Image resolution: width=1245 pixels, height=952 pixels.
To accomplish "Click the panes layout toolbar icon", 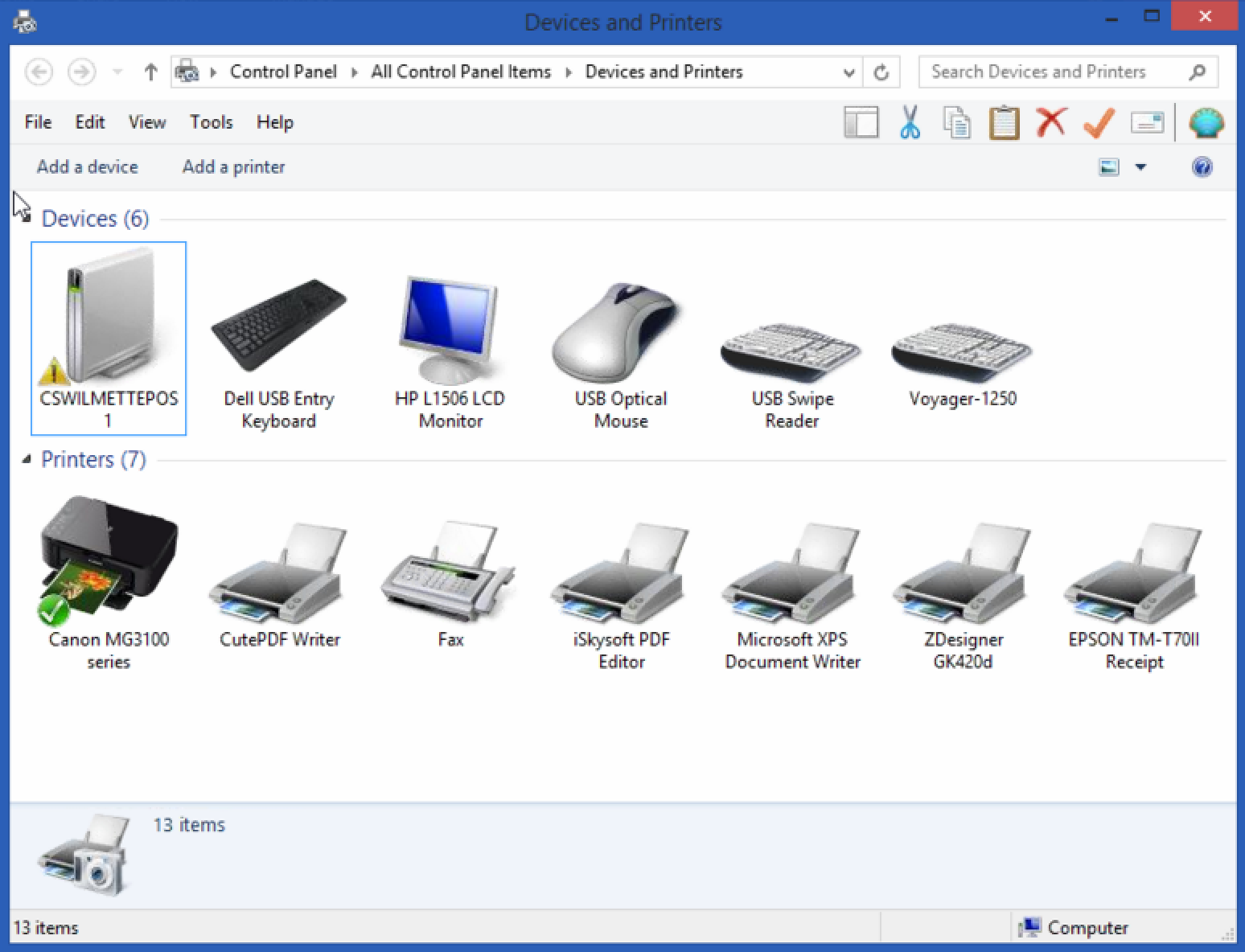I will [861, 122].
